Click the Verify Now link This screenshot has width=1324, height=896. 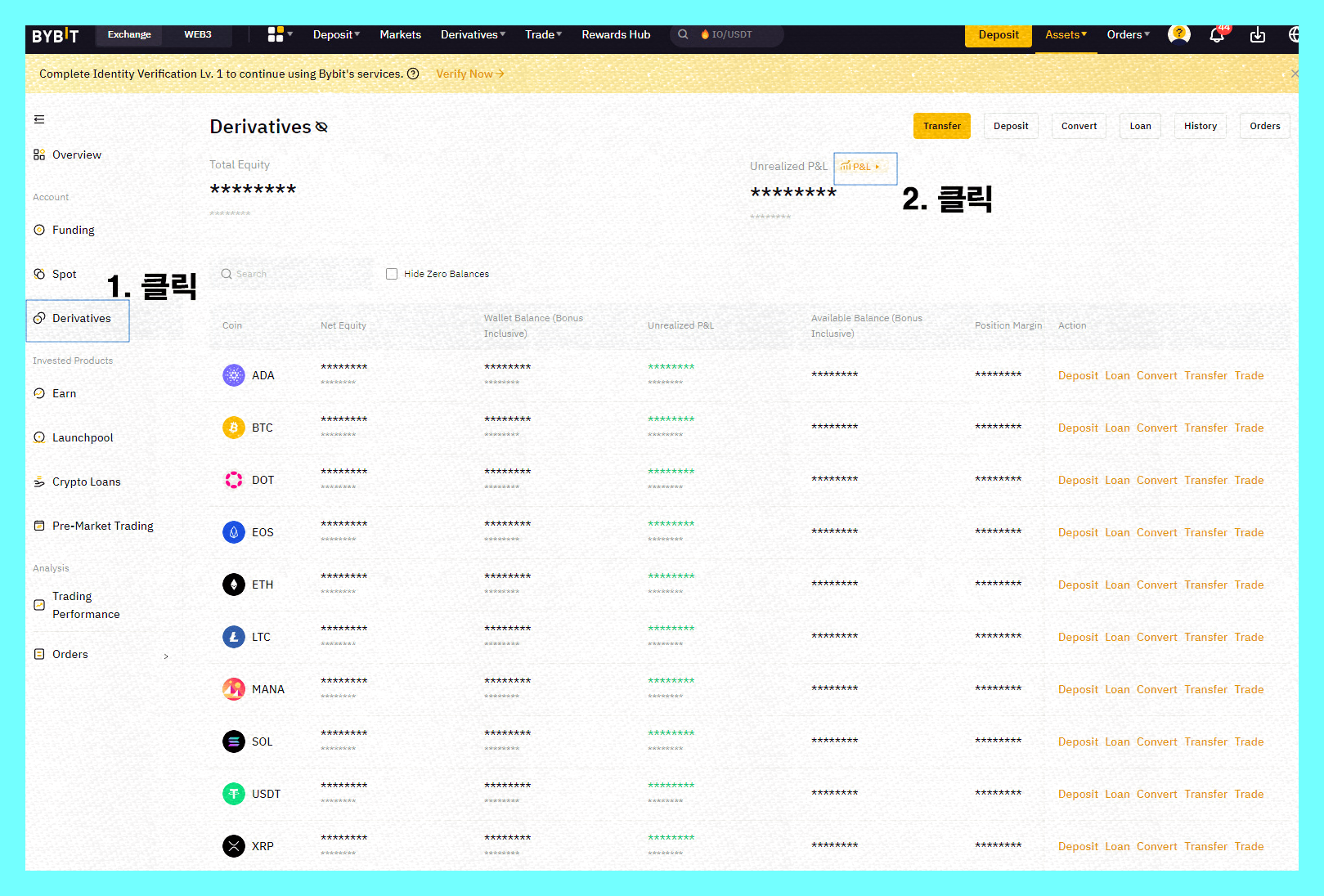point(470,74)
